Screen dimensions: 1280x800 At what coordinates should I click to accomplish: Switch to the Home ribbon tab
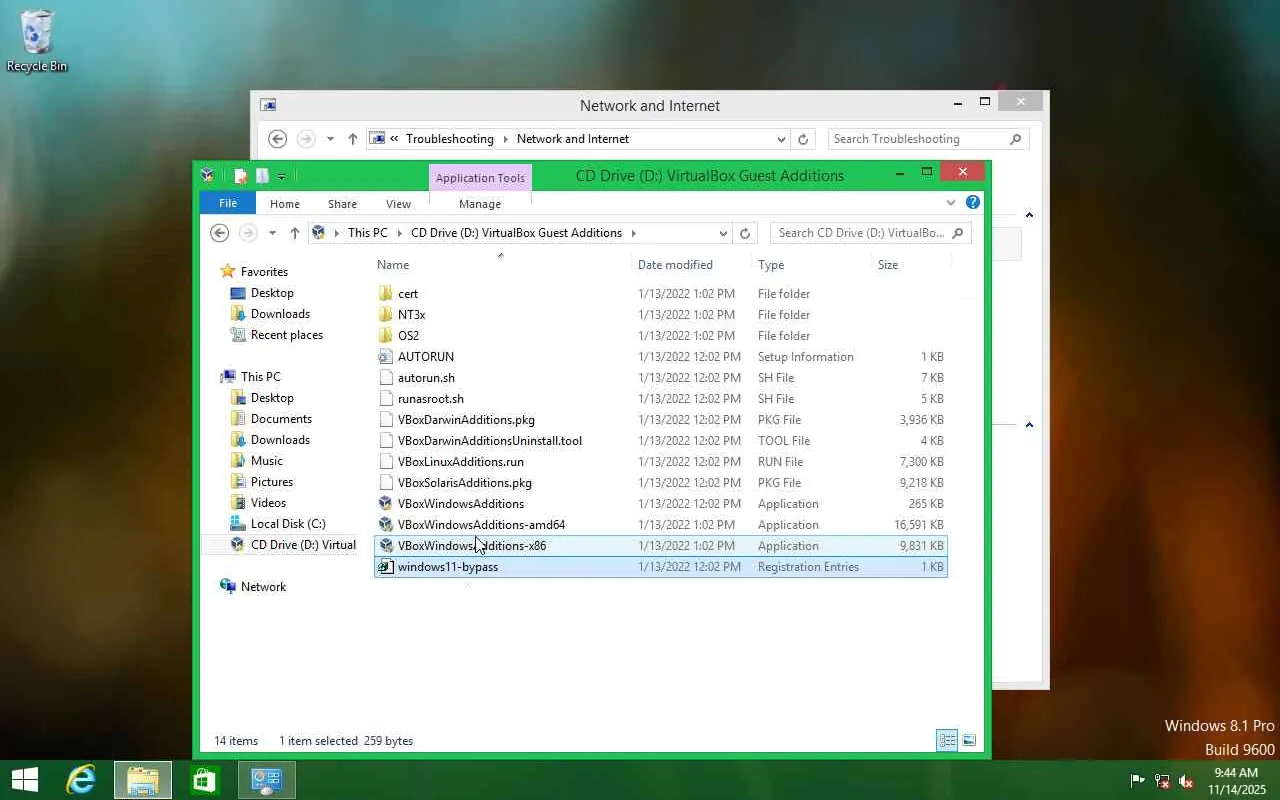coord(285,204)
